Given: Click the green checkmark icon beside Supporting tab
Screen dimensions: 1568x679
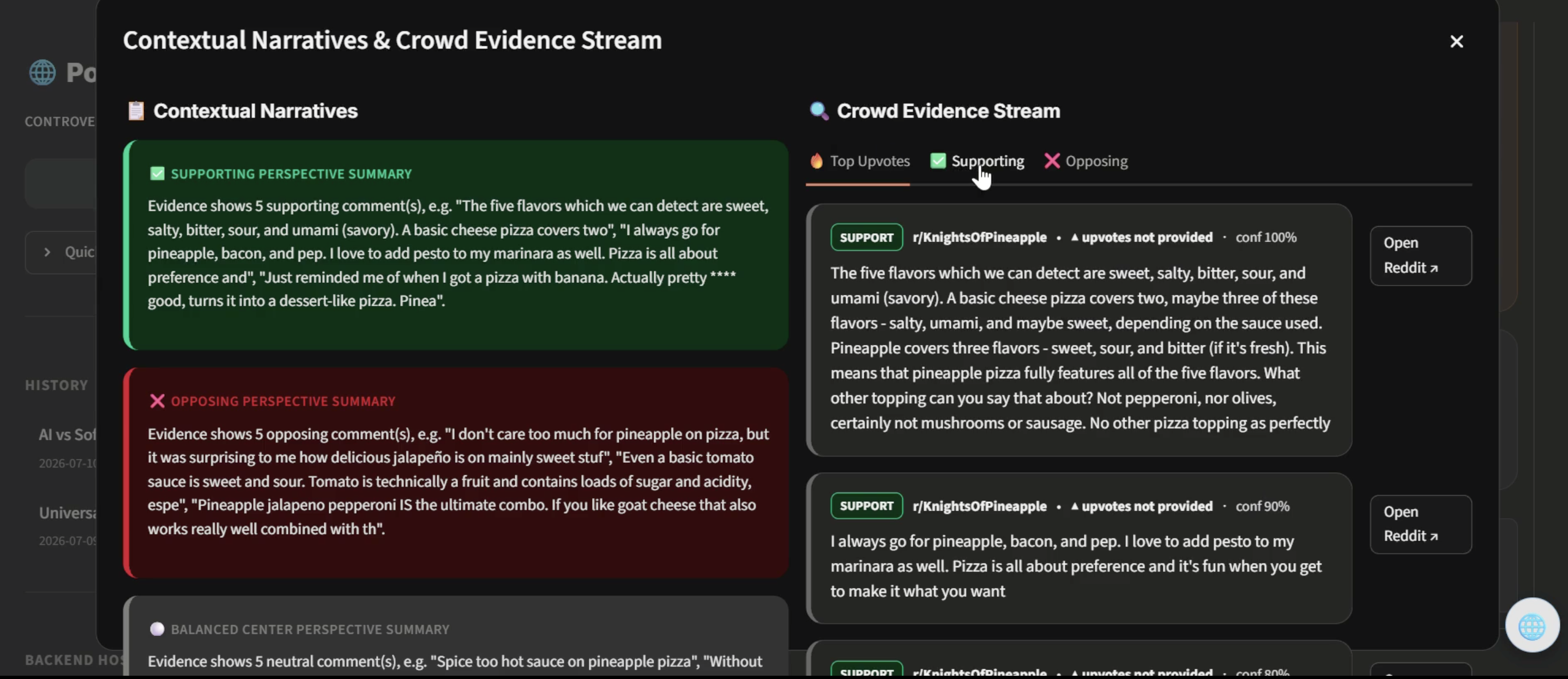Looking at the screenshot, I should point(937,161).
